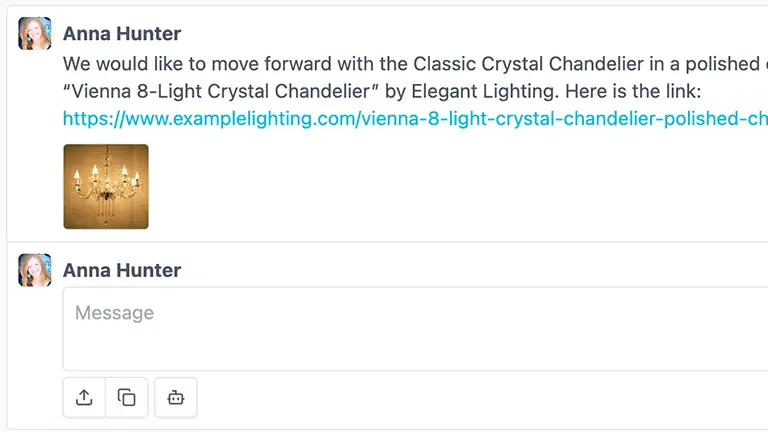Image resolution: width=768 pixels, height=432 pixels.
Task: Click Anna Hunter's avatar in the chandelier message
Action: (35, 33)
